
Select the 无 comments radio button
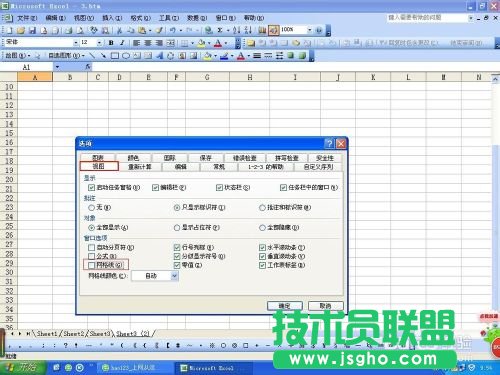[x=91, y=208]
